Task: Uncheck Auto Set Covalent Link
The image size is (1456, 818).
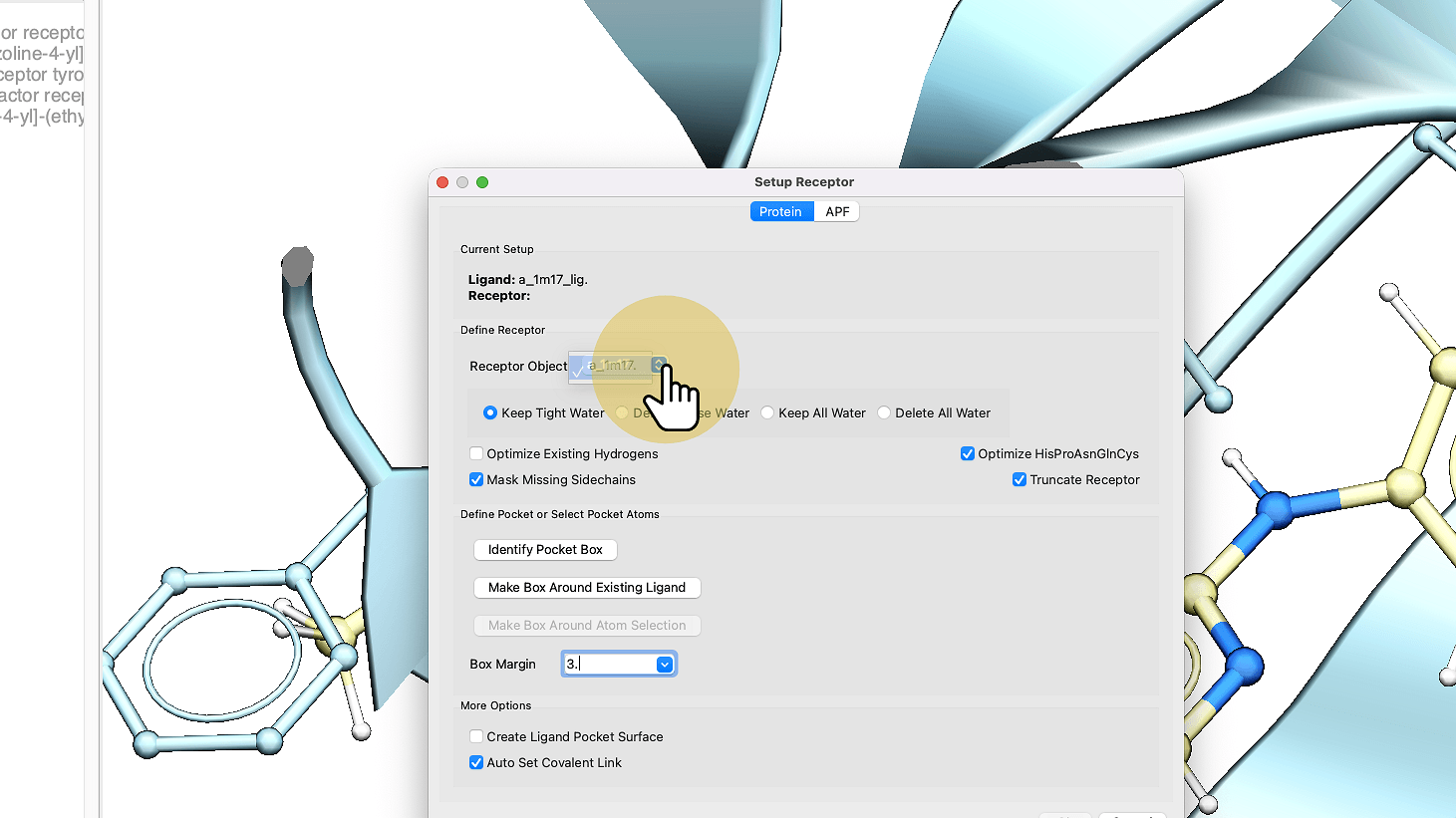Action: pos(476,762)
